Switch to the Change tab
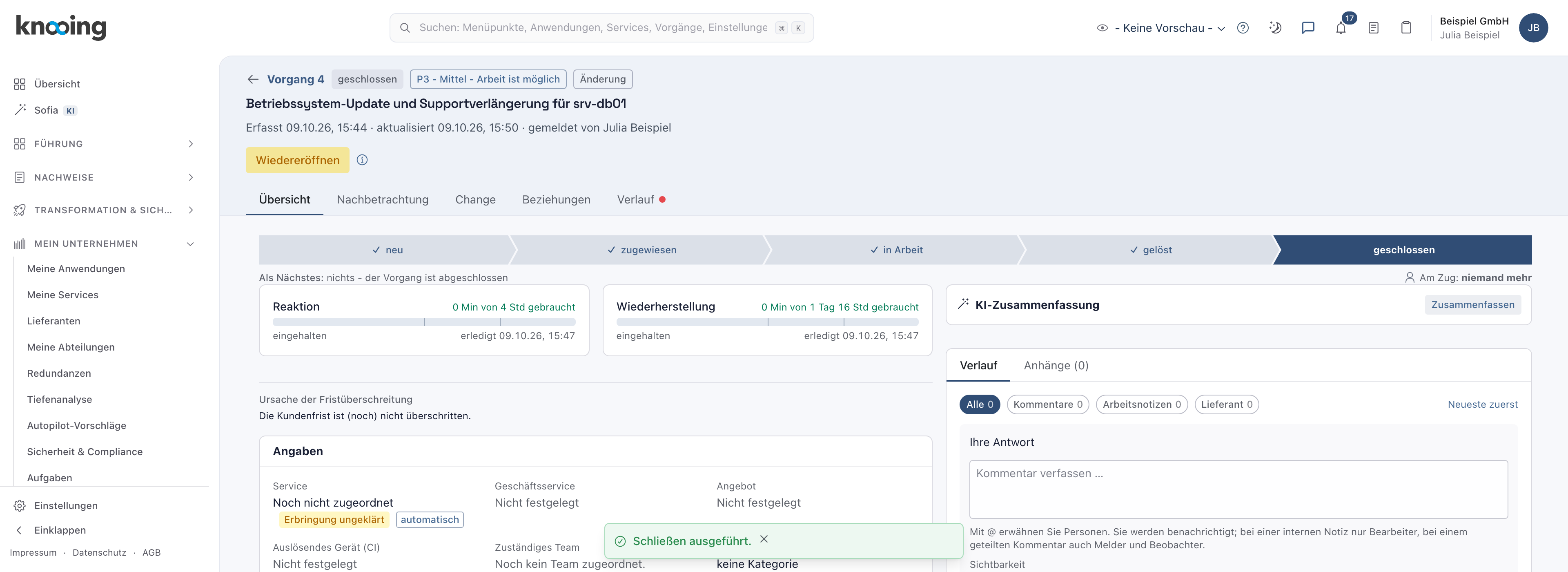 click(x=475, y=200)
